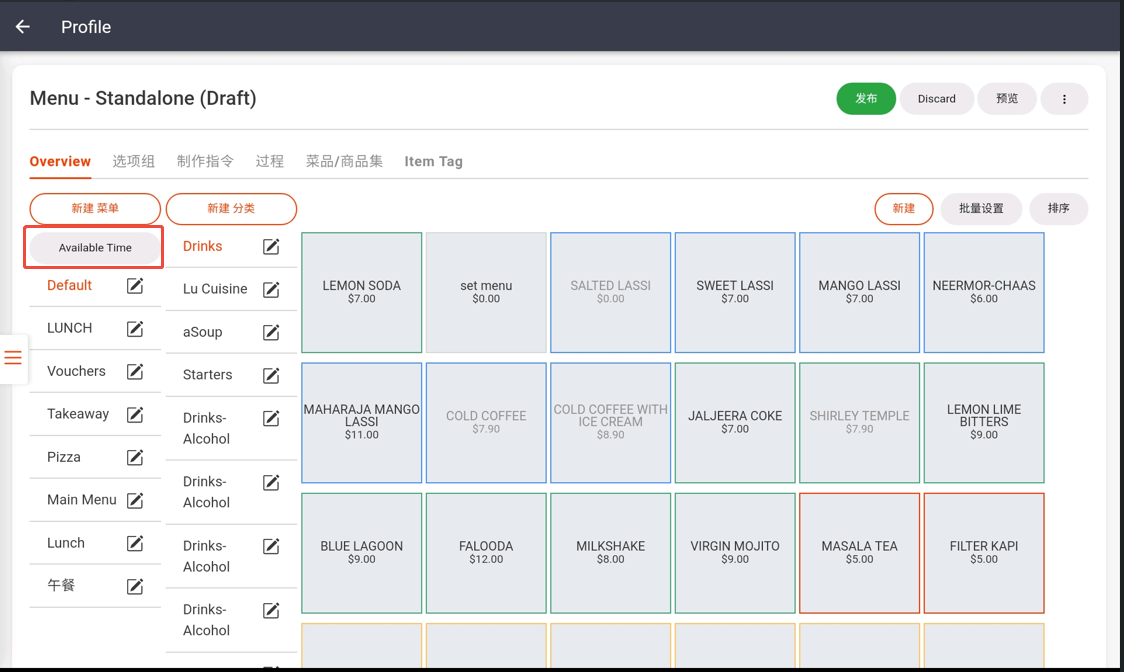The width and height of the screenshot is (1124, 672).
Task: Open the LEMON LIME BITTERS item tile
Action: (x=984, y=423)
